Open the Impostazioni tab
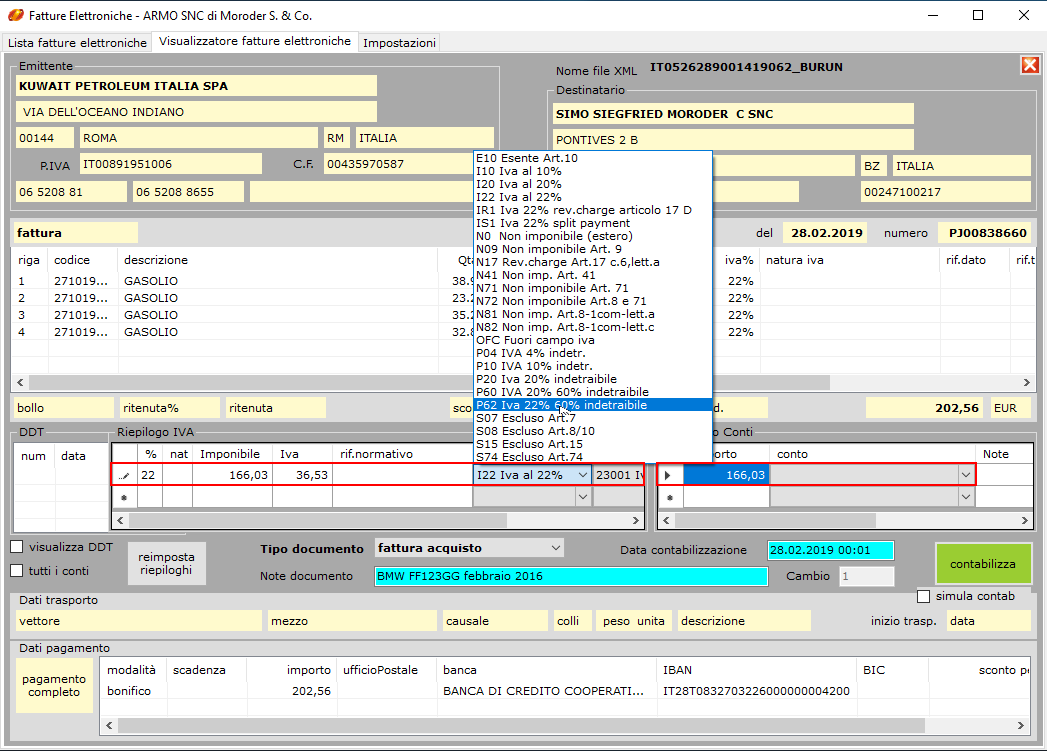Screen dimensions: 1047x751 click(x=399, y=43)
